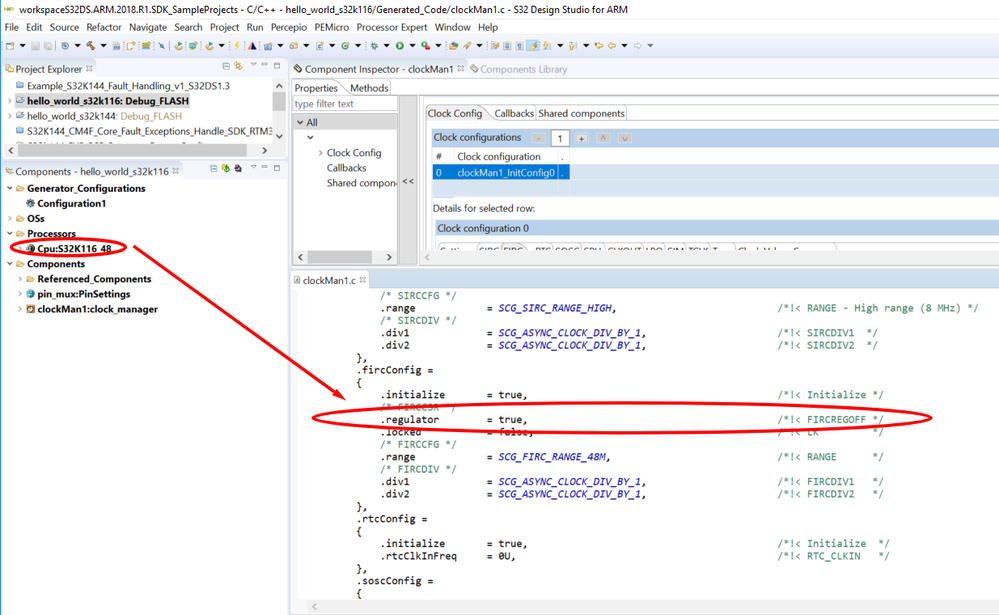
Task: Click the dark red-blue icon in Components header
Action: tap(238, 168)
